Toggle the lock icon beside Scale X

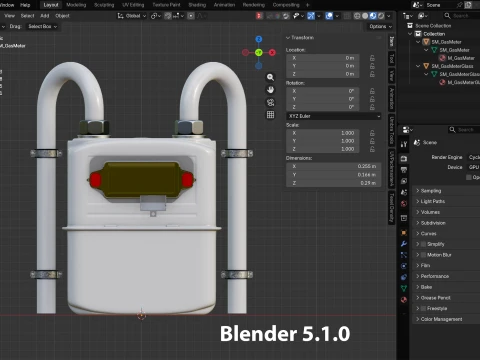(372, 133)
